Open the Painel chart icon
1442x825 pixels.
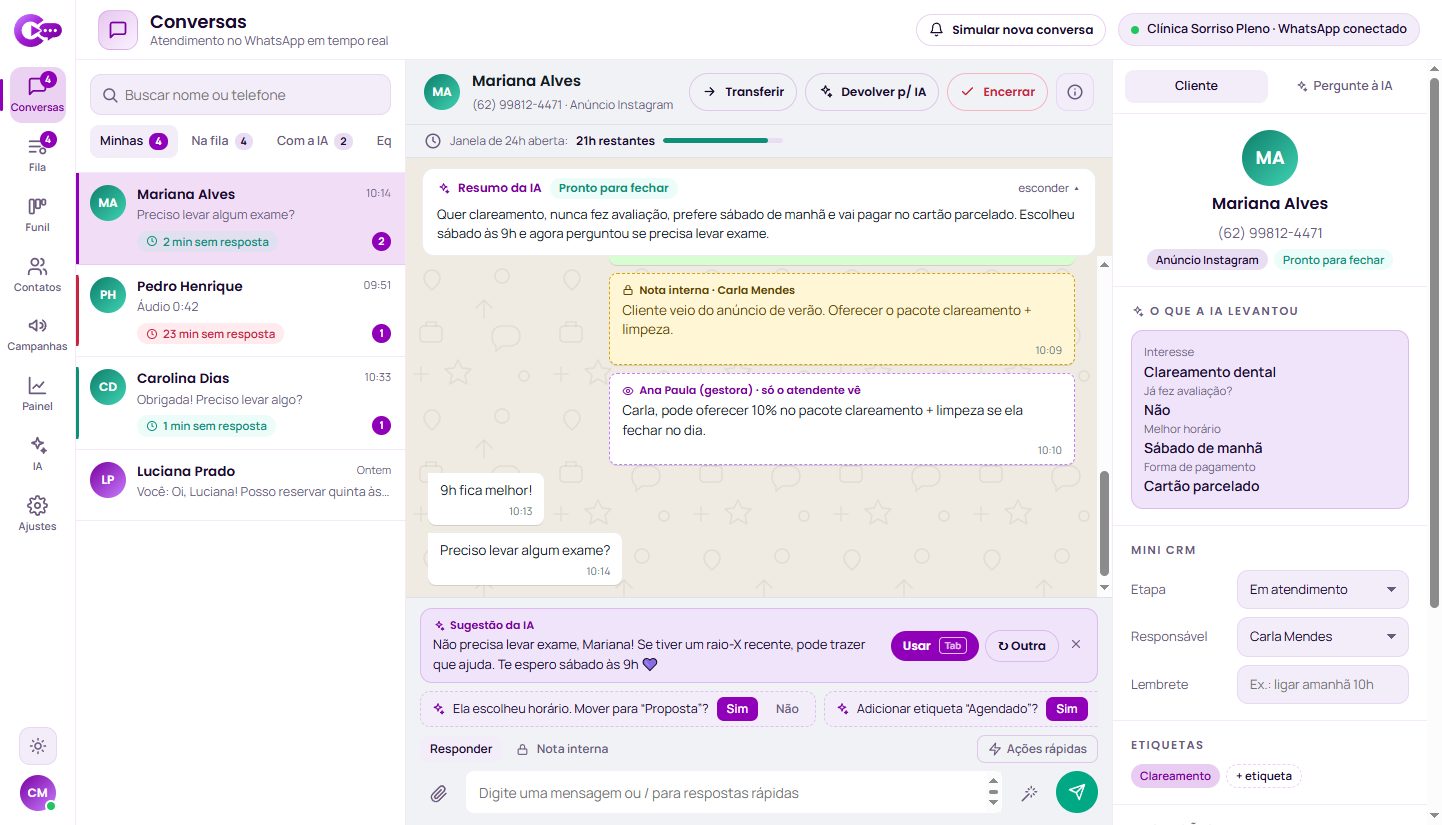(37, 394)
